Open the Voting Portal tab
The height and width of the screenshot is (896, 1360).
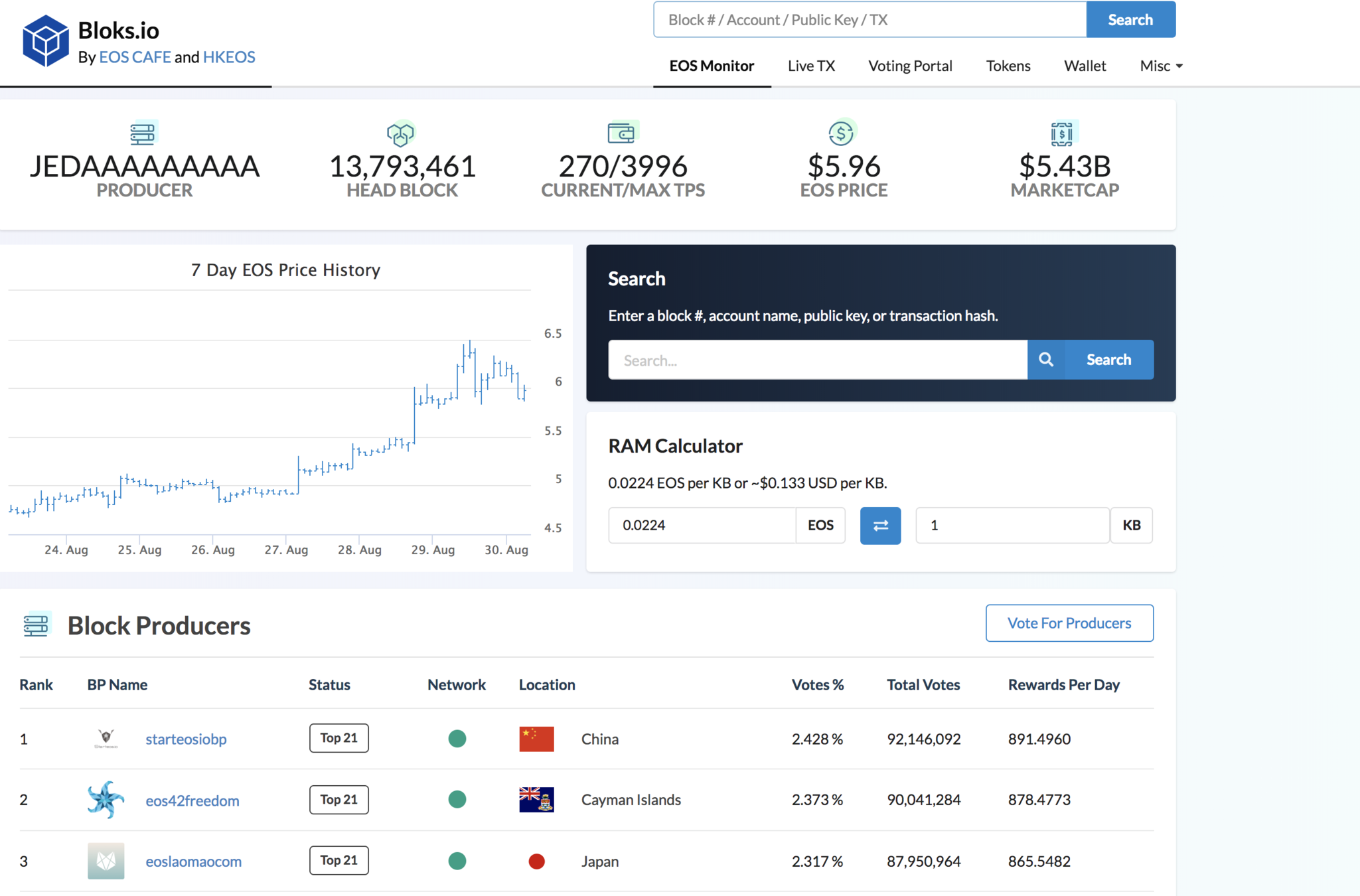910,66
